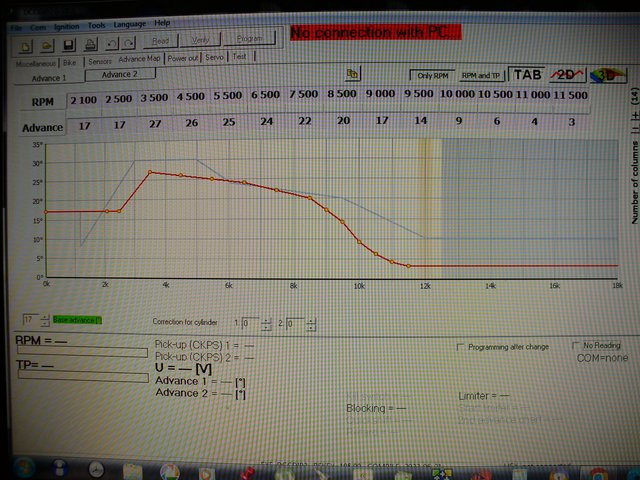Switch to the Miscellaneous tab
The height and width of the screenshot is (480, 640).
(x=36, y=63)
